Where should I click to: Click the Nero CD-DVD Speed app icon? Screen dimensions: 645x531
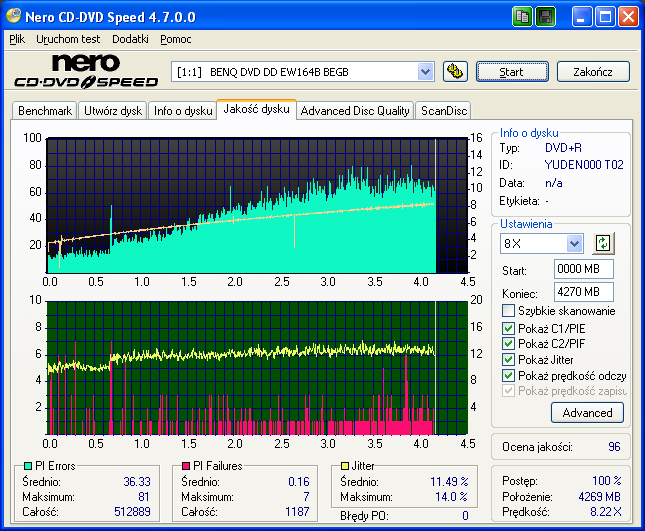[x=14, y=16]
